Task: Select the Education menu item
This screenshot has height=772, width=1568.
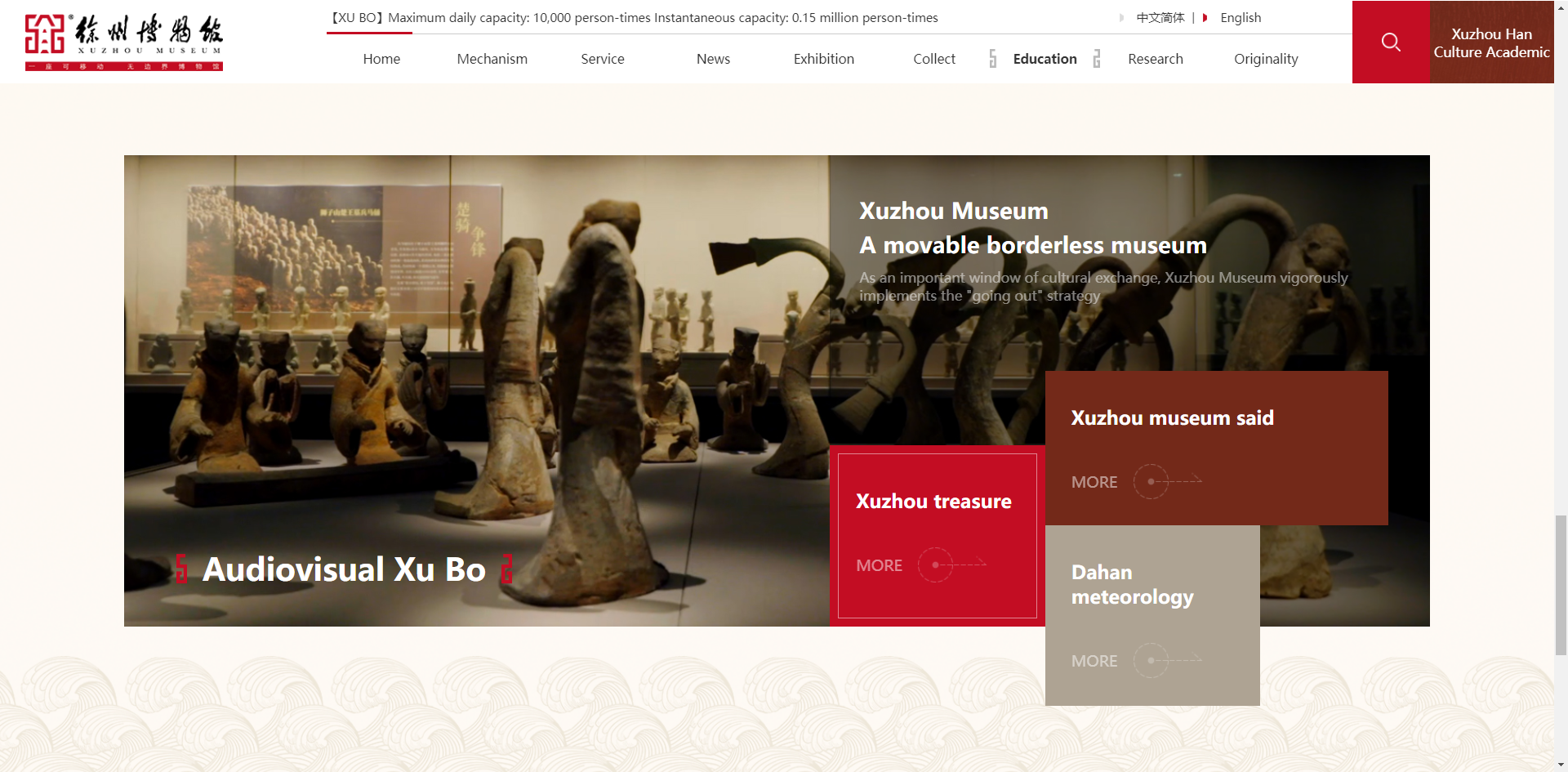Action: (x=1045, y=59)
